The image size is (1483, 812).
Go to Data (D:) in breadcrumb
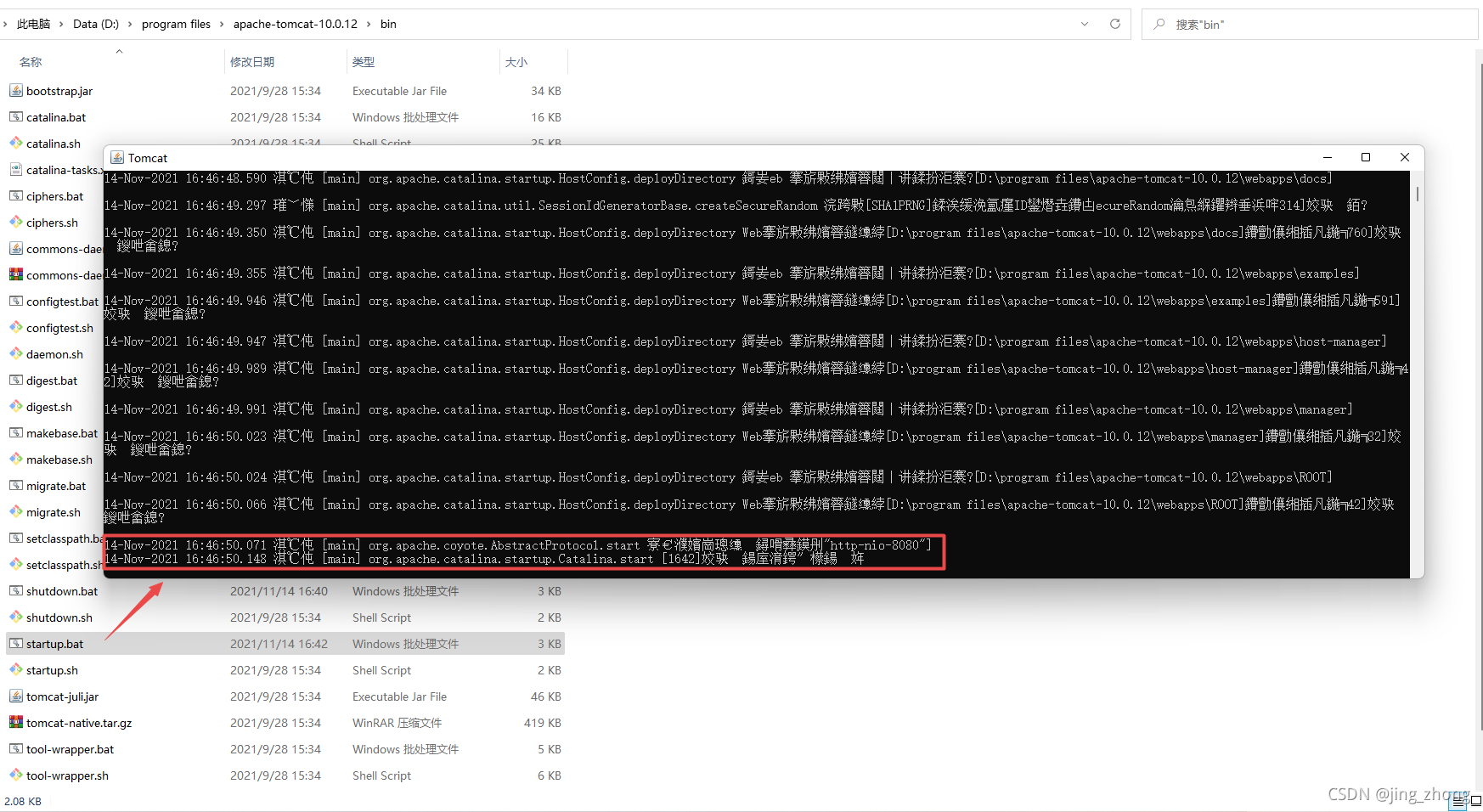(96, 24)
